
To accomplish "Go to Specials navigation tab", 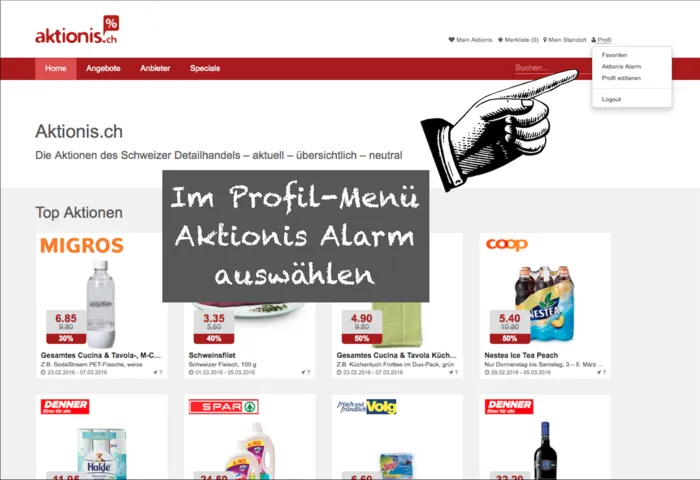I will [x=205, y=68].
